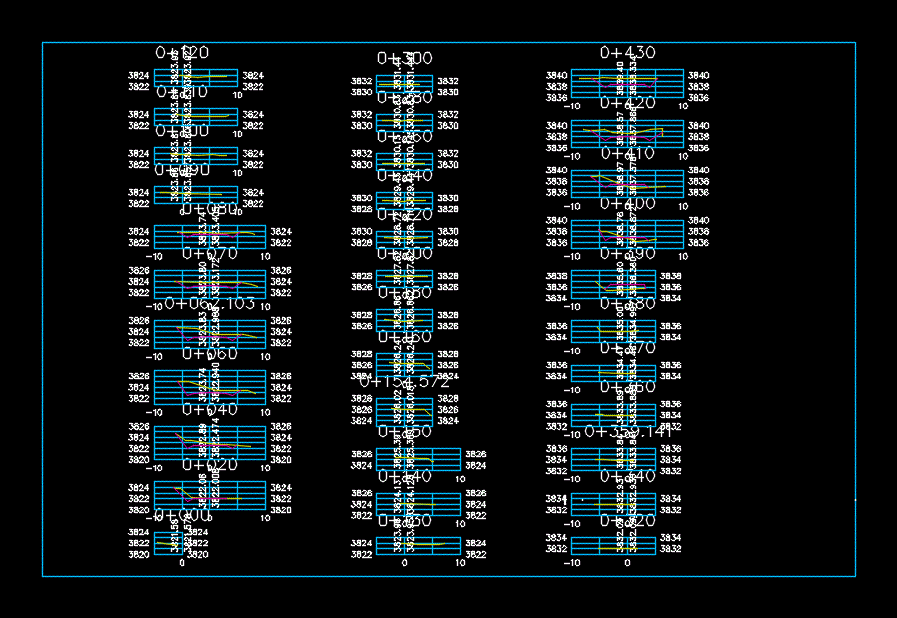Pick the 0+359.141 station label

click(628, 431)
